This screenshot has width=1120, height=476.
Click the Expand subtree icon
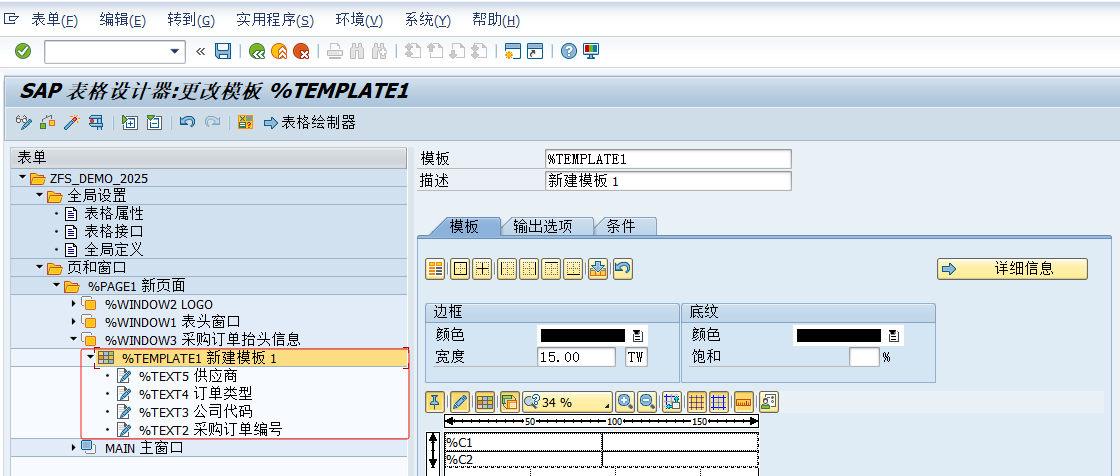coord(130,122)
